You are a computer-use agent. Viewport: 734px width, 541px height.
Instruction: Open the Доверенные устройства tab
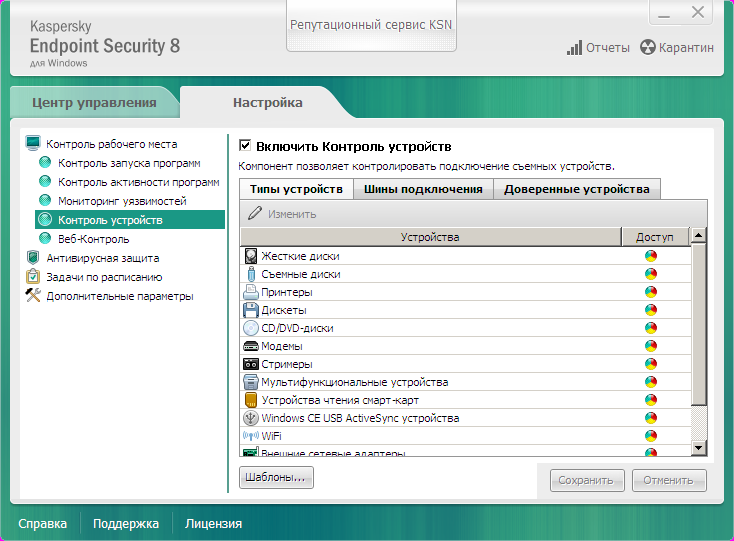tap(577, 189)
